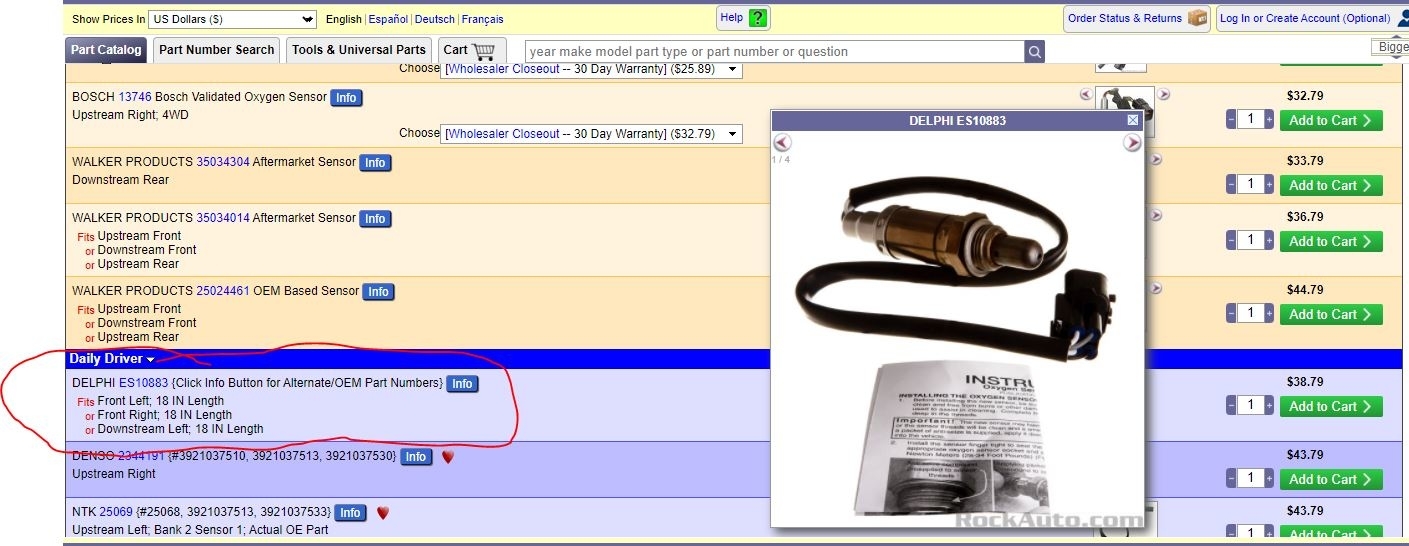
Task: Decrease quantity for the $36.79 item
Action: [1231, 241]
